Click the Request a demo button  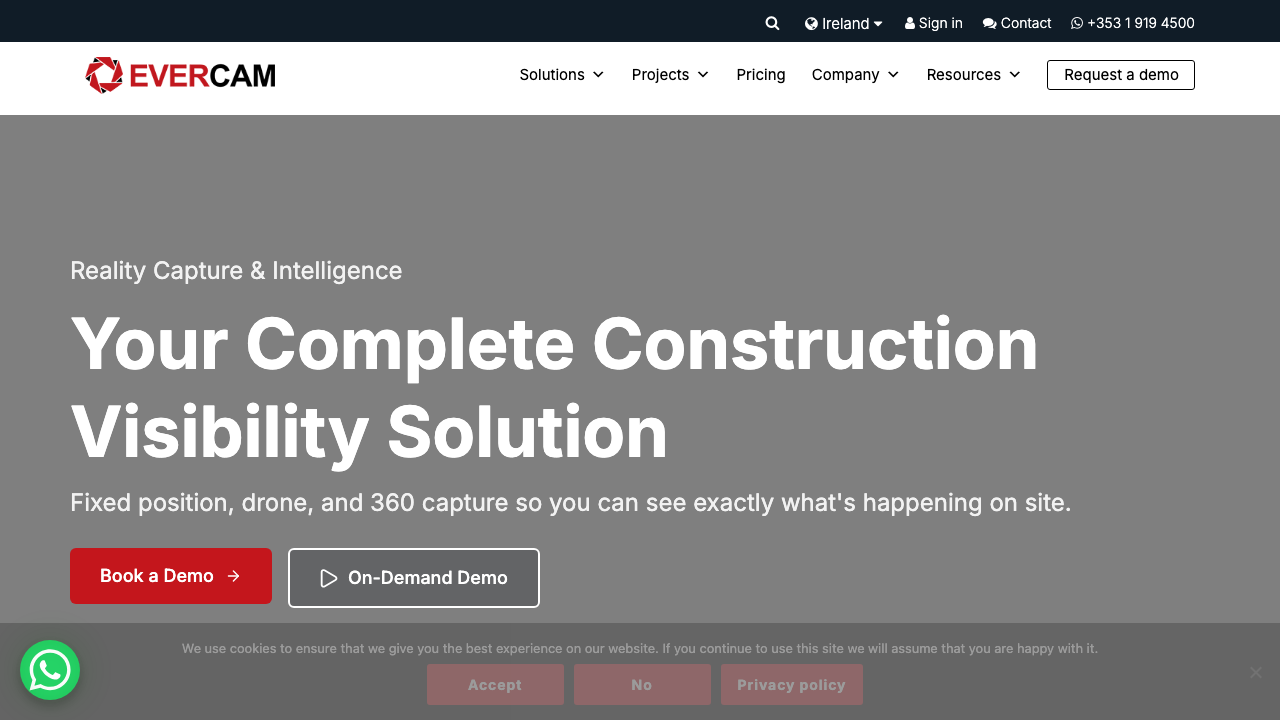point(1120,75)
